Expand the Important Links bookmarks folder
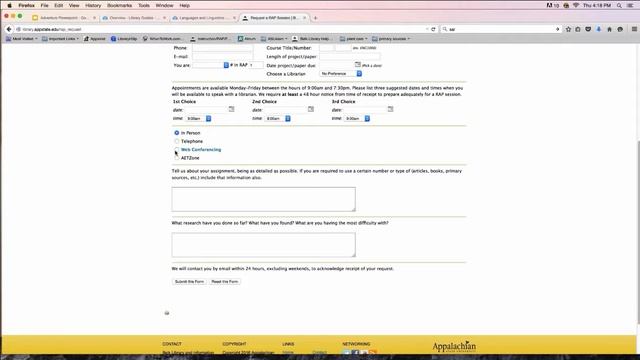 60,39
